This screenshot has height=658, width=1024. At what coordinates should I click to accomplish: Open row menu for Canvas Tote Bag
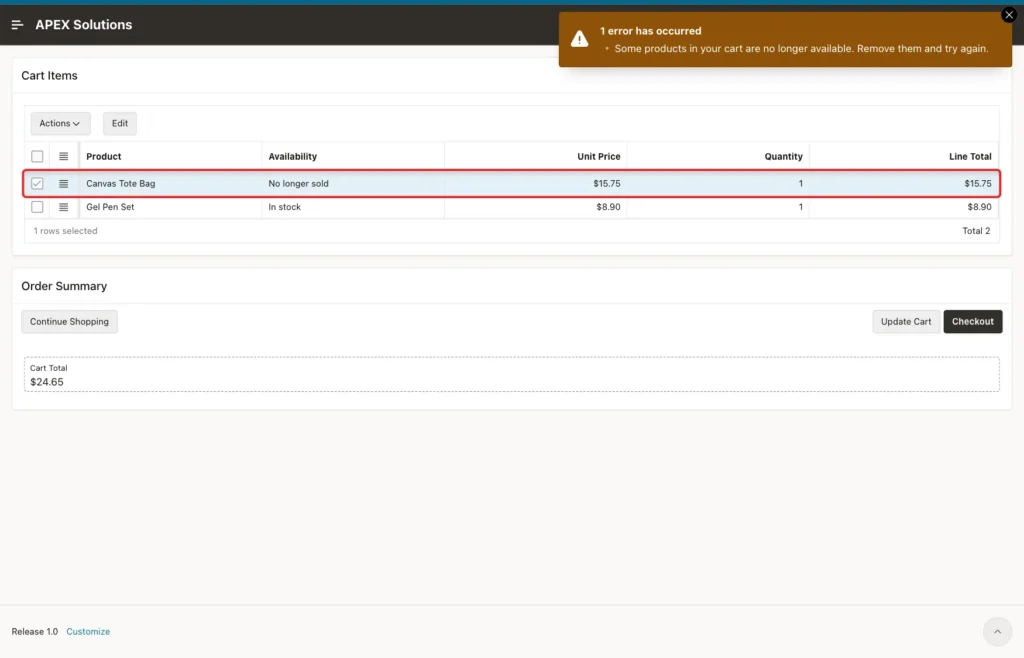[63, 184]
